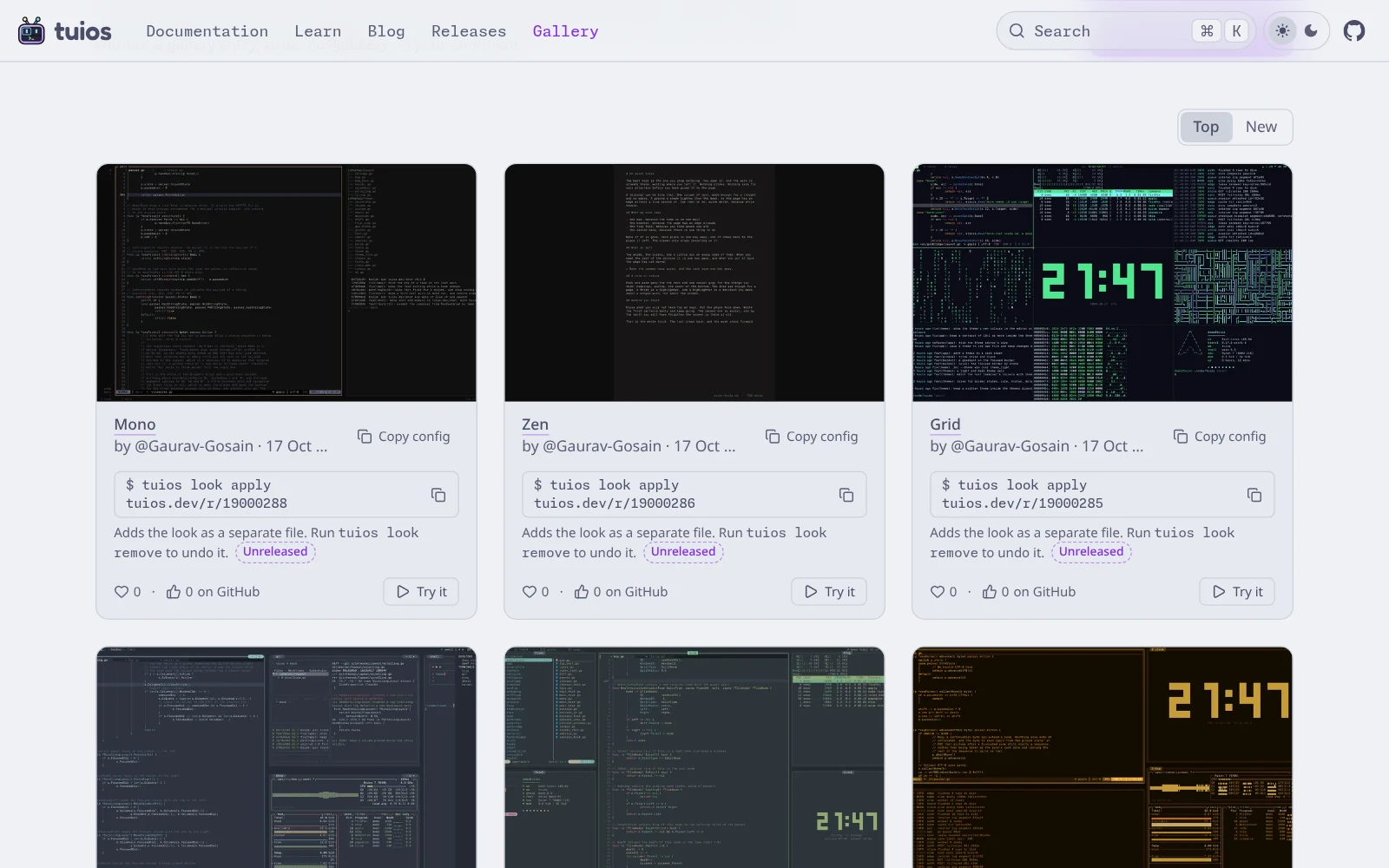1389x868 pixels.
Task: Copy the tuios.dev/r/19000285 command
Action: pyautogui.click(x=1254, y=495)
